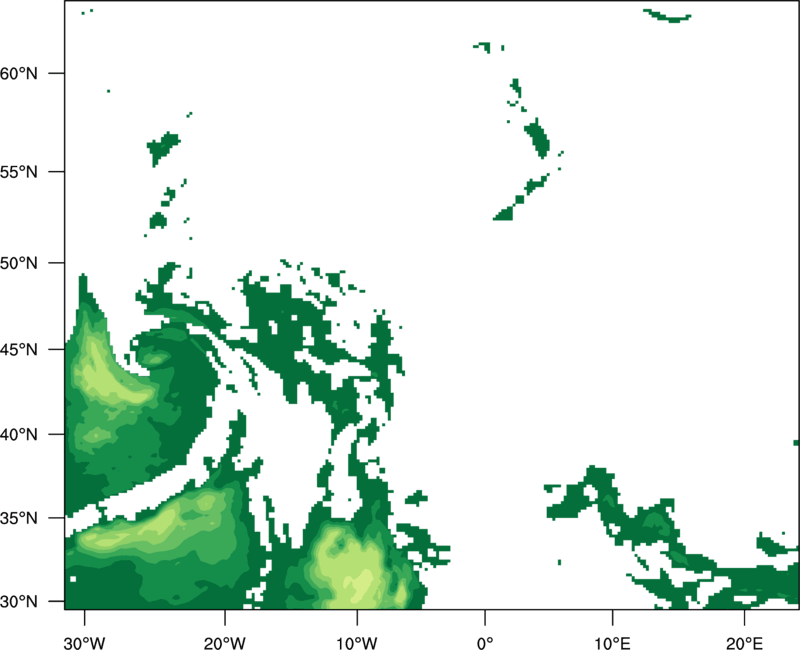Click the 30°W longitude label

point(84,643)
